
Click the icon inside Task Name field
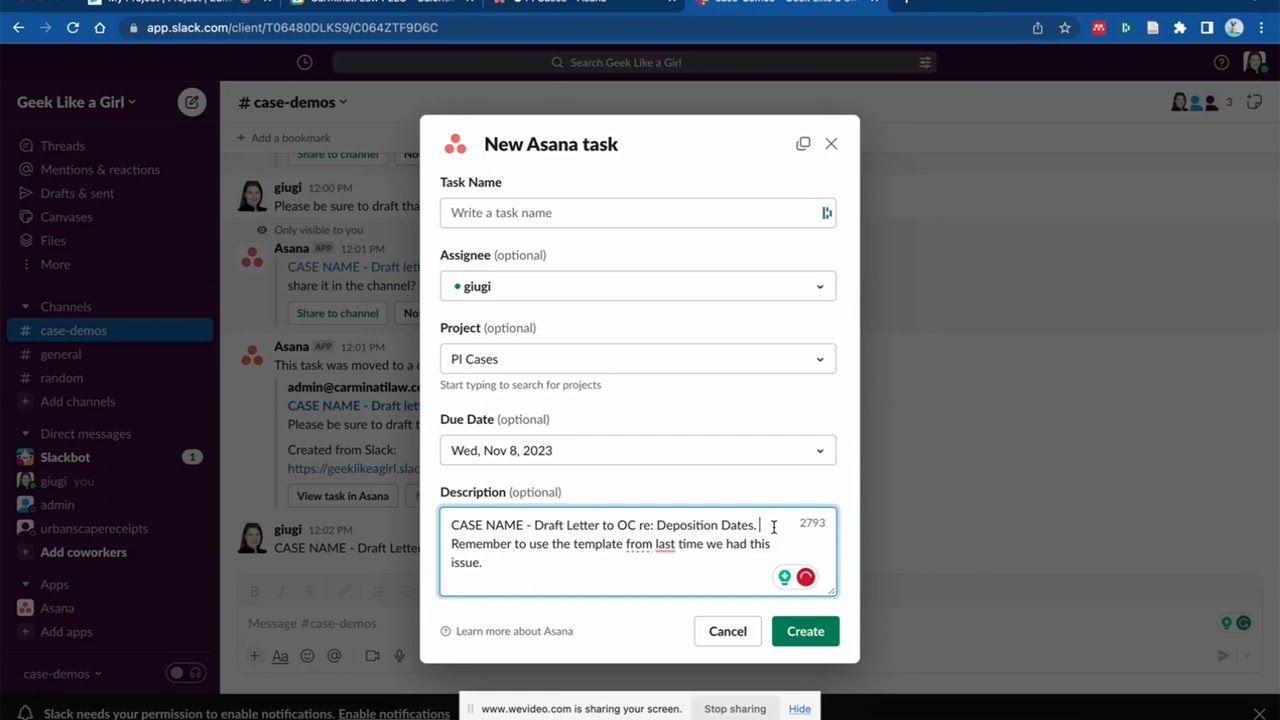(827, 213)
